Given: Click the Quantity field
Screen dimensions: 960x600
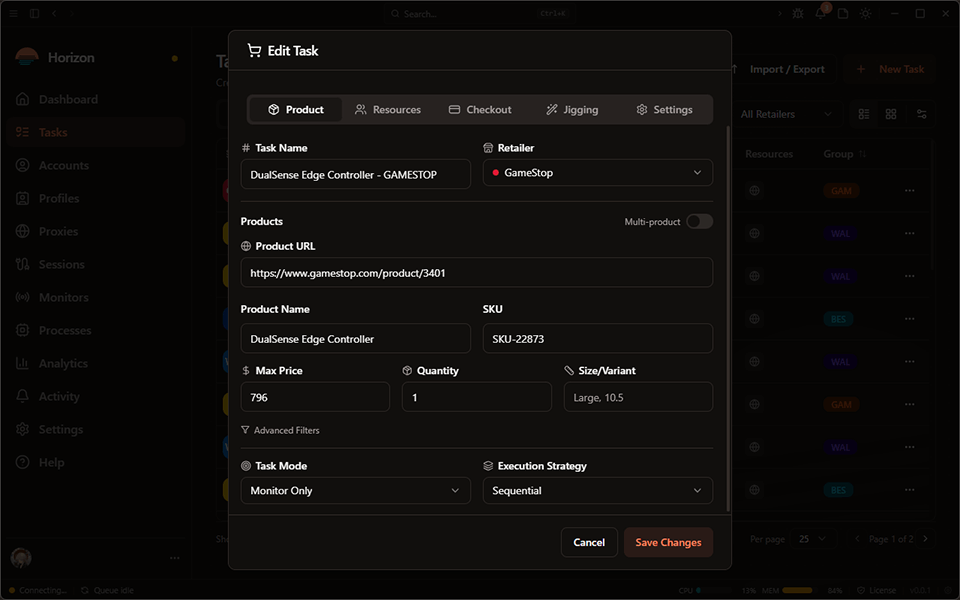Looking at the screenshot, I should pyautogui.click(x=476, y=397).
